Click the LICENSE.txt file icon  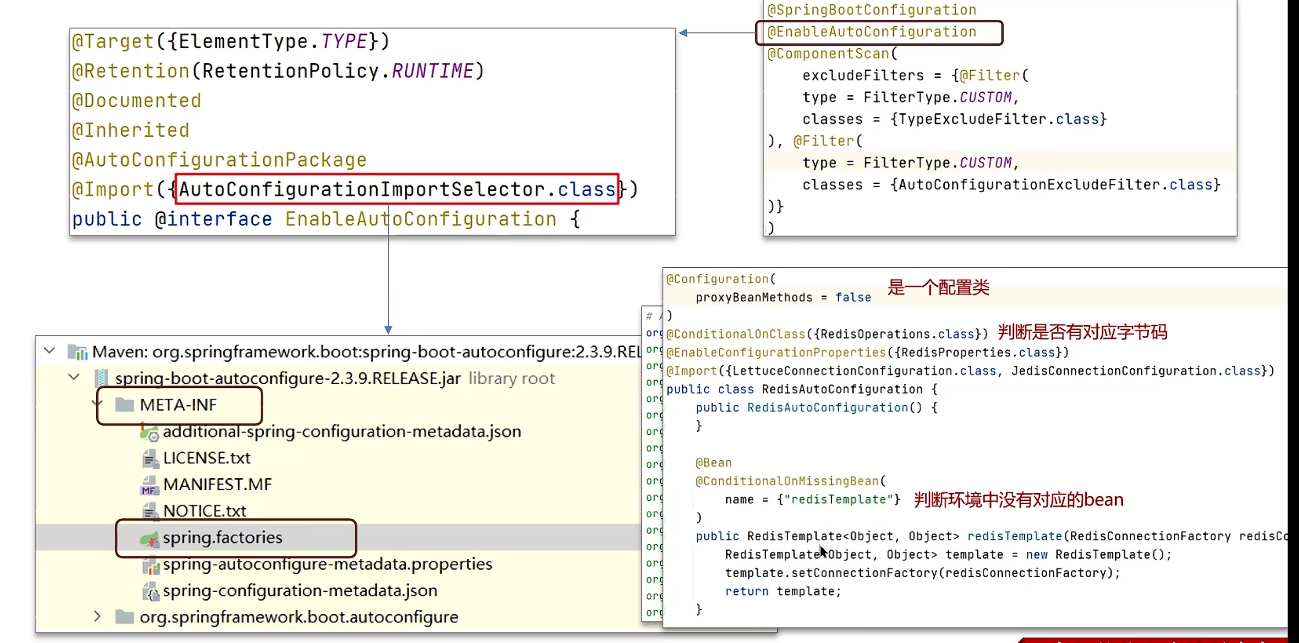pyautogui.click(x=150, y=458)
